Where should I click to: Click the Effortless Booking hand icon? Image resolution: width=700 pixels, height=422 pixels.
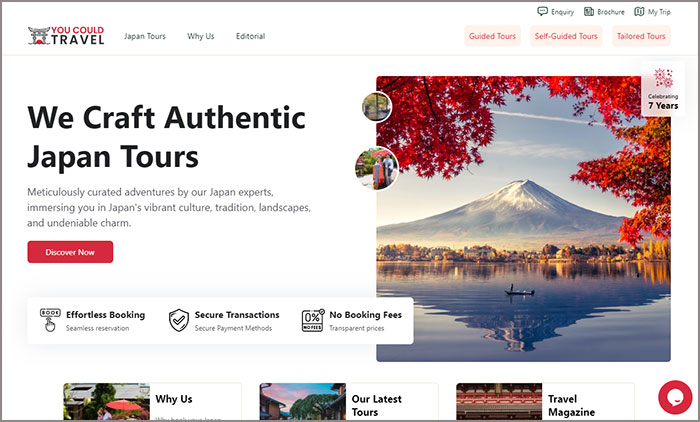coord(50,320)
